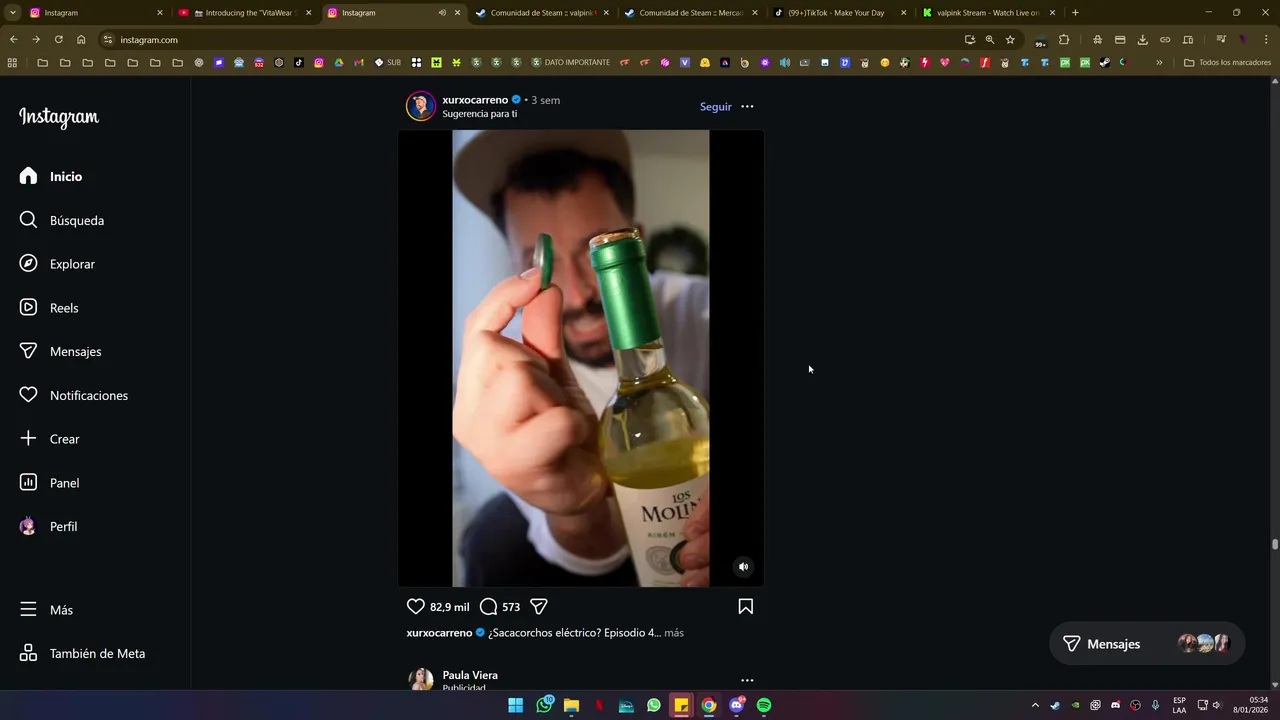View 82,9 mil likes count

click(449, 607)
